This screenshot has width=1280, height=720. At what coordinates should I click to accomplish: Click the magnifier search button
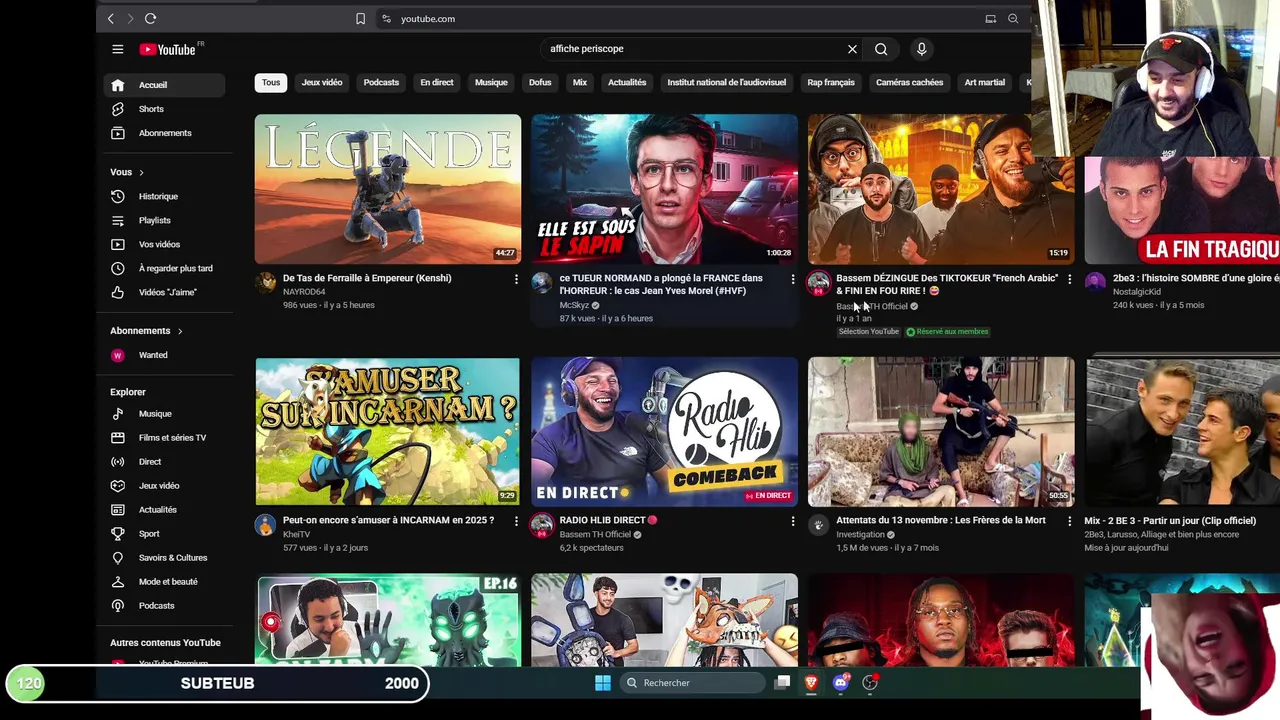tap(881, 49)
